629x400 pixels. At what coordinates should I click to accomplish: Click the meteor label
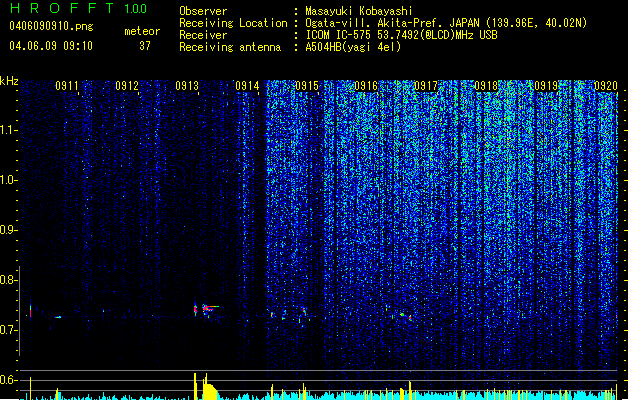(142, 31)
